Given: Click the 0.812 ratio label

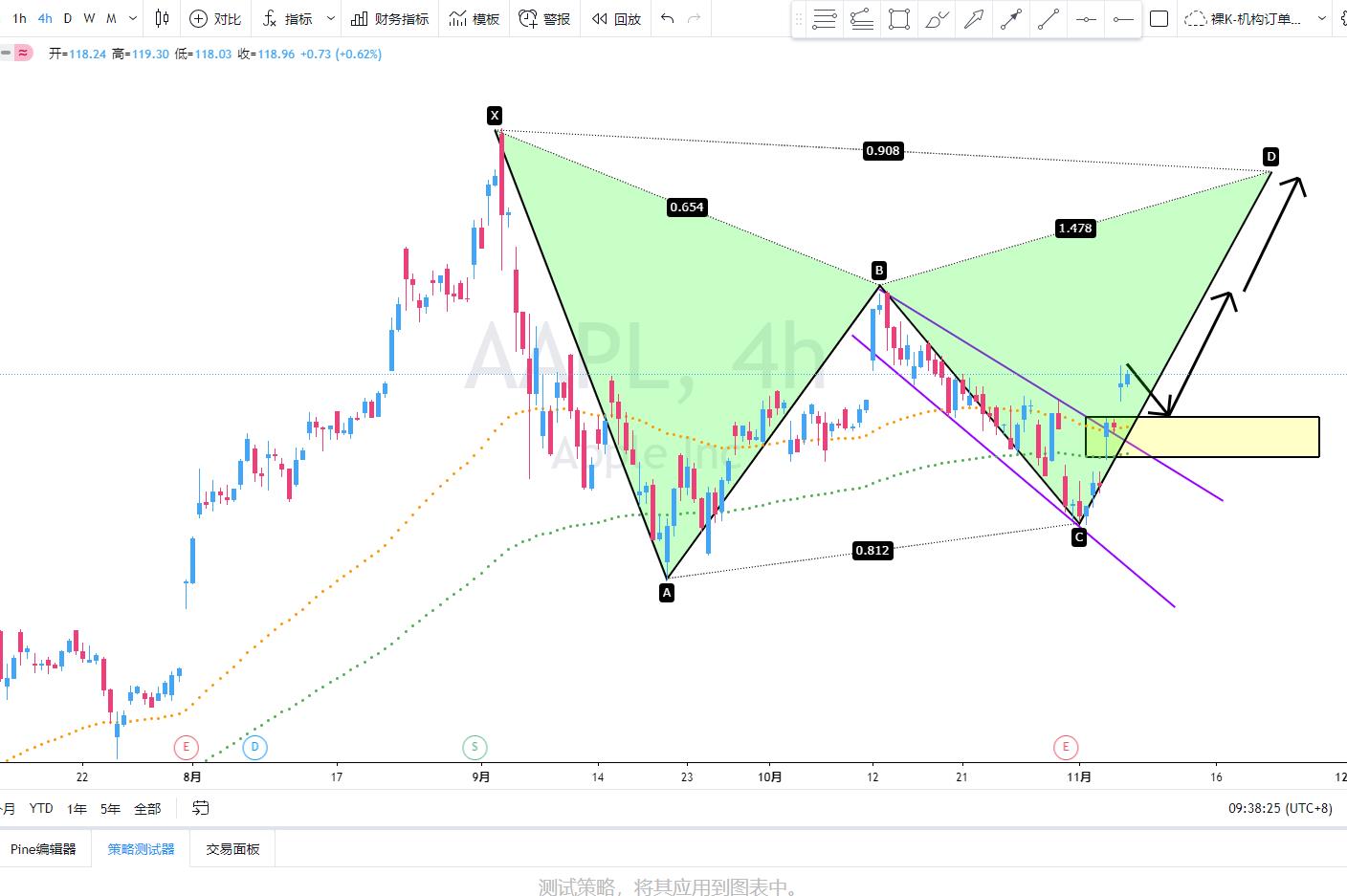Looking at the screenshot, I should point(872,550).
